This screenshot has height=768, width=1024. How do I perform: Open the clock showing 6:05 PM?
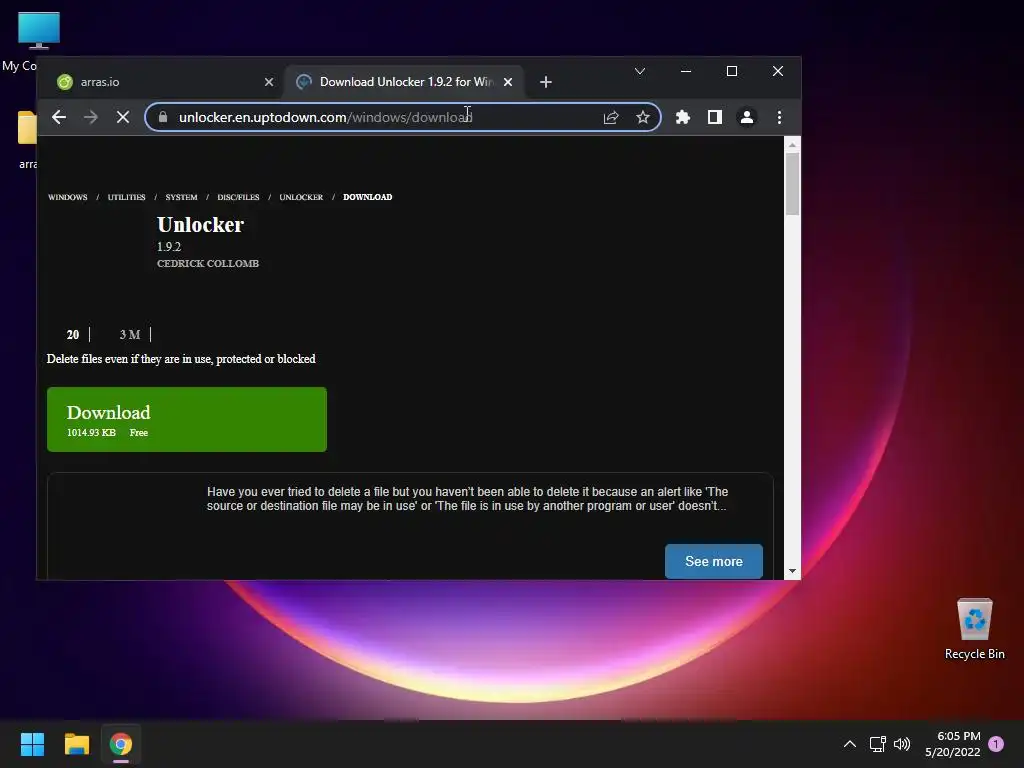(x=953, y=744)
